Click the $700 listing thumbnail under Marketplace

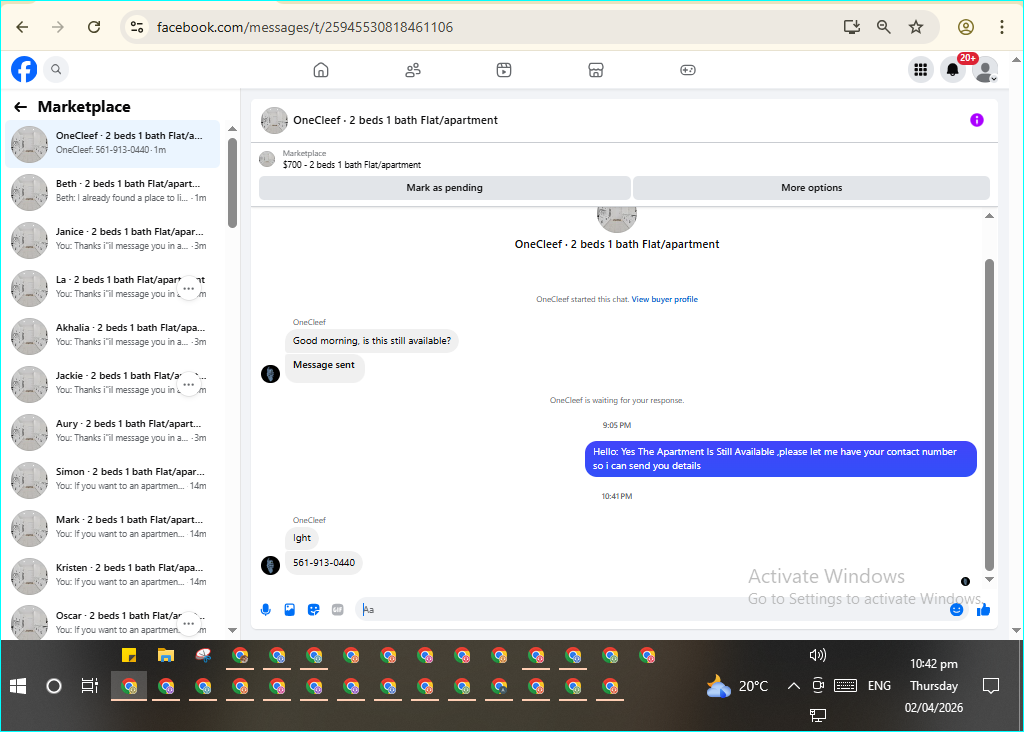click(267, 159)
